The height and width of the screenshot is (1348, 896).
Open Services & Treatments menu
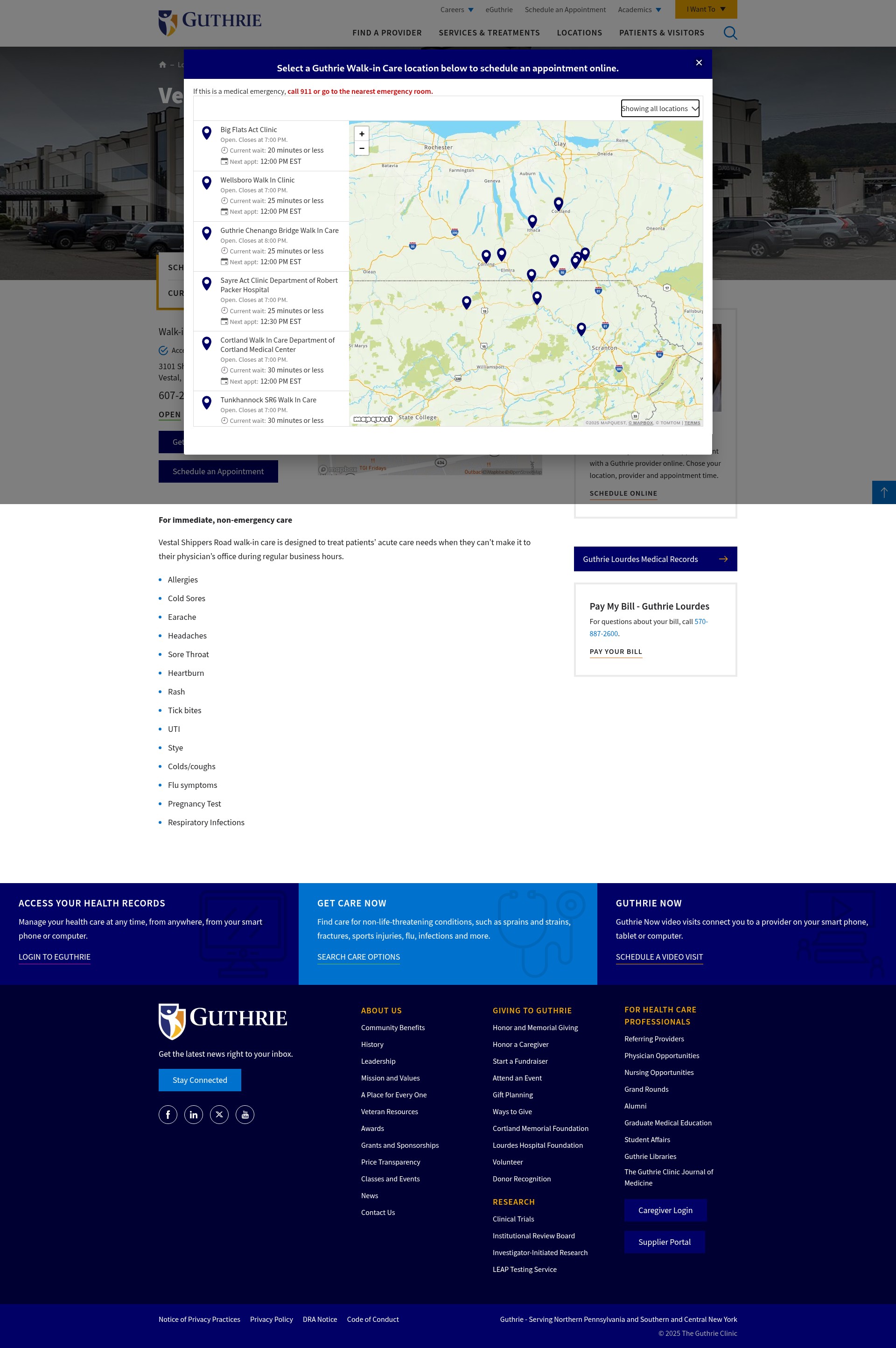click(x=489, y=33)
